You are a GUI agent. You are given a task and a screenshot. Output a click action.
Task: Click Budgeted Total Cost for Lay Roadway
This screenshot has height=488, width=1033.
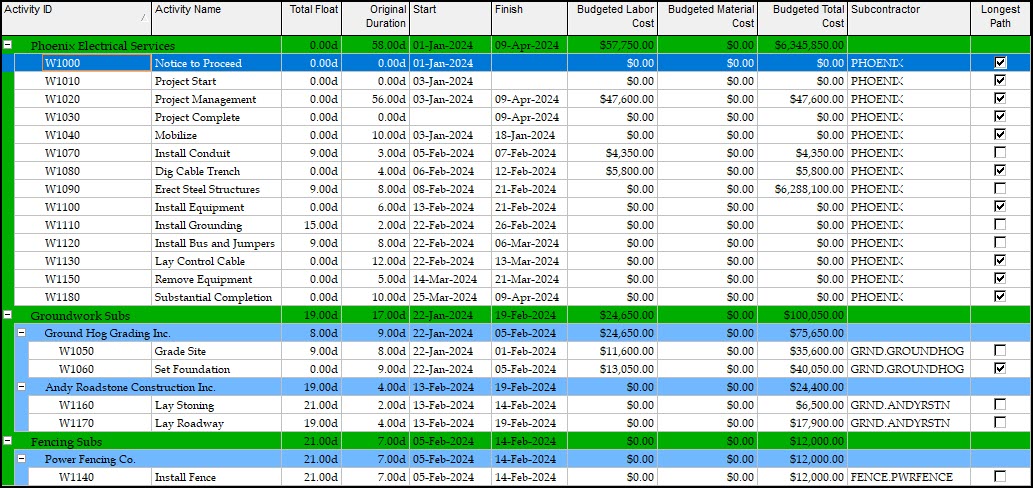pyautogui.click(x=802, y=423)
